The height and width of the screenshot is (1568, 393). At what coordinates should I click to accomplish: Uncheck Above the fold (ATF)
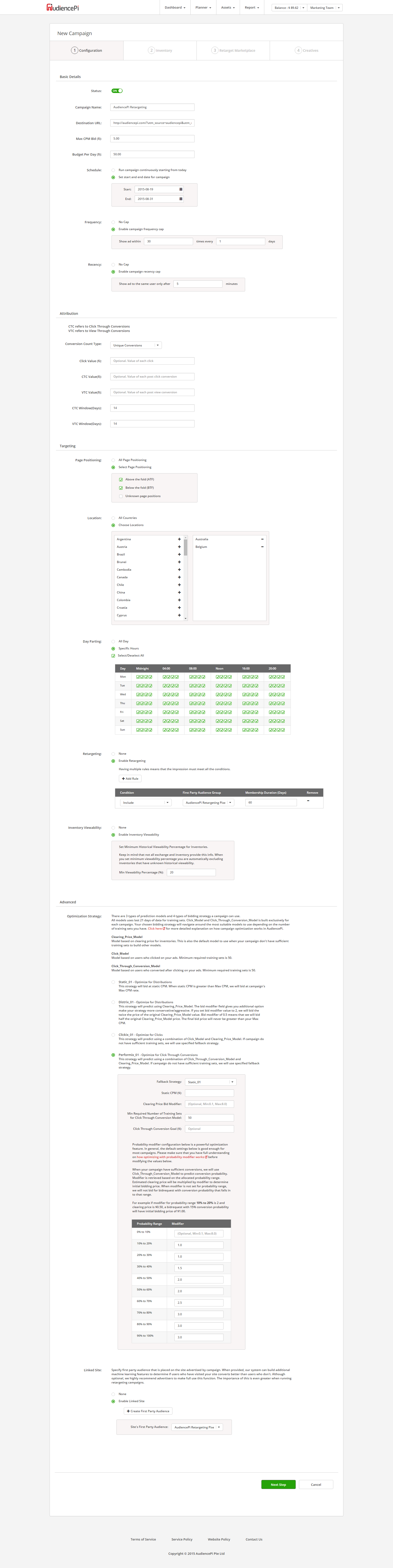point(121,480)
